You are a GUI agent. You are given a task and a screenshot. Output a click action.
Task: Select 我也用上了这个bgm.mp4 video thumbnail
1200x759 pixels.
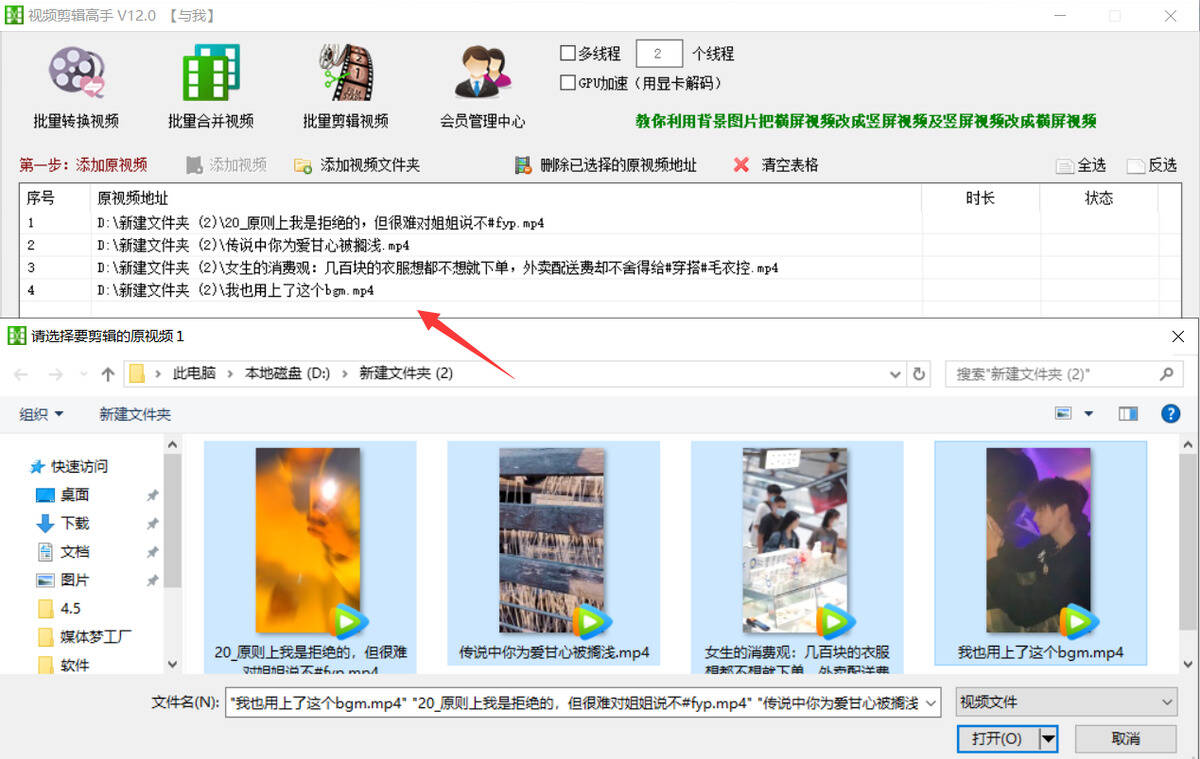1039,545
